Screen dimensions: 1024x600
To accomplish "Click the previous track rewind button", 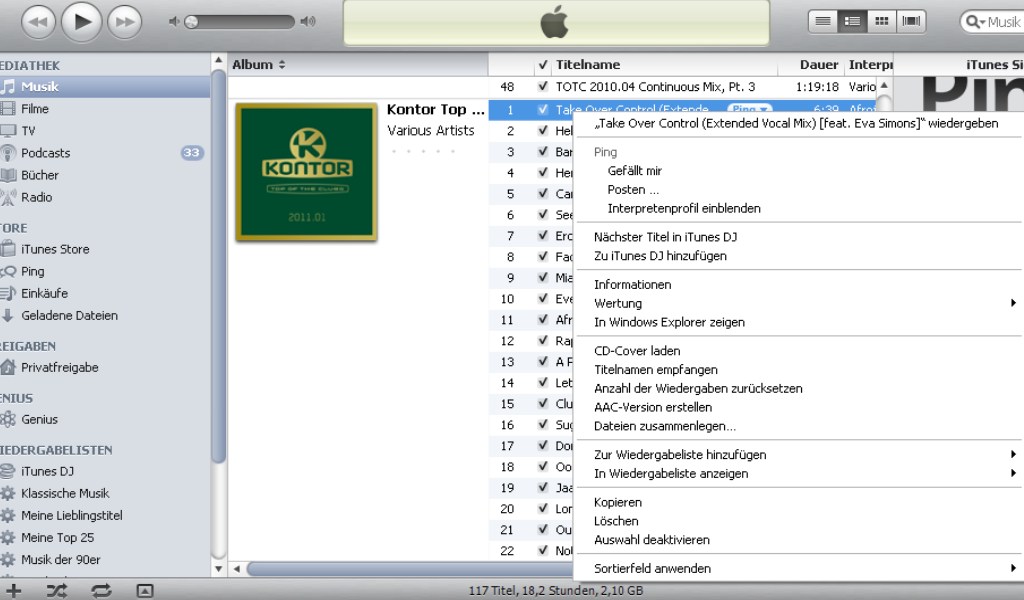I will (x=39, y=22).
